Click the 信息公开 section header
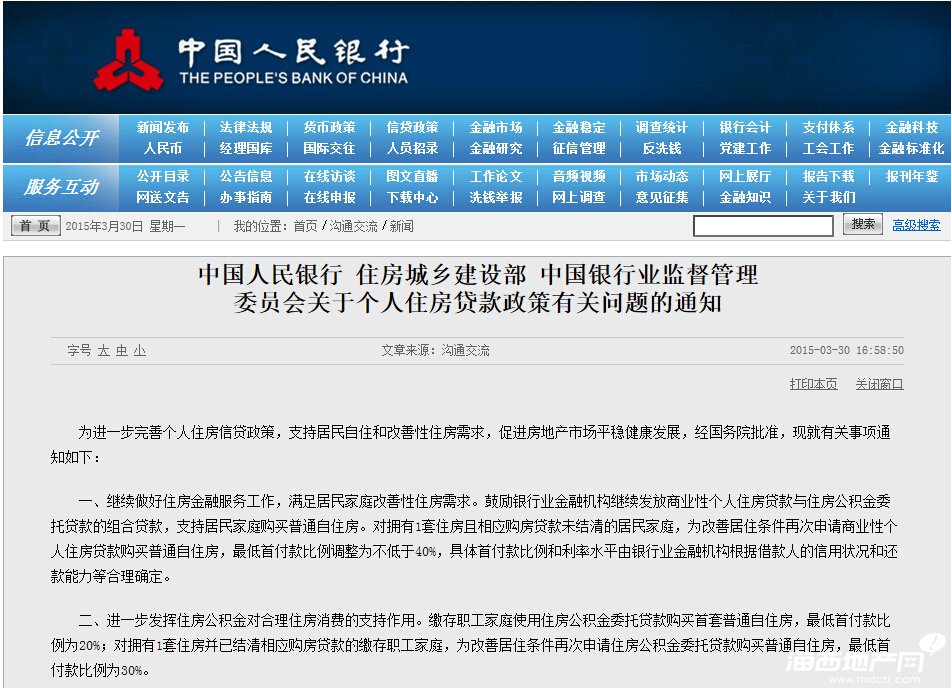This screenshot has height=688, width=951. [x=61, y=138]
